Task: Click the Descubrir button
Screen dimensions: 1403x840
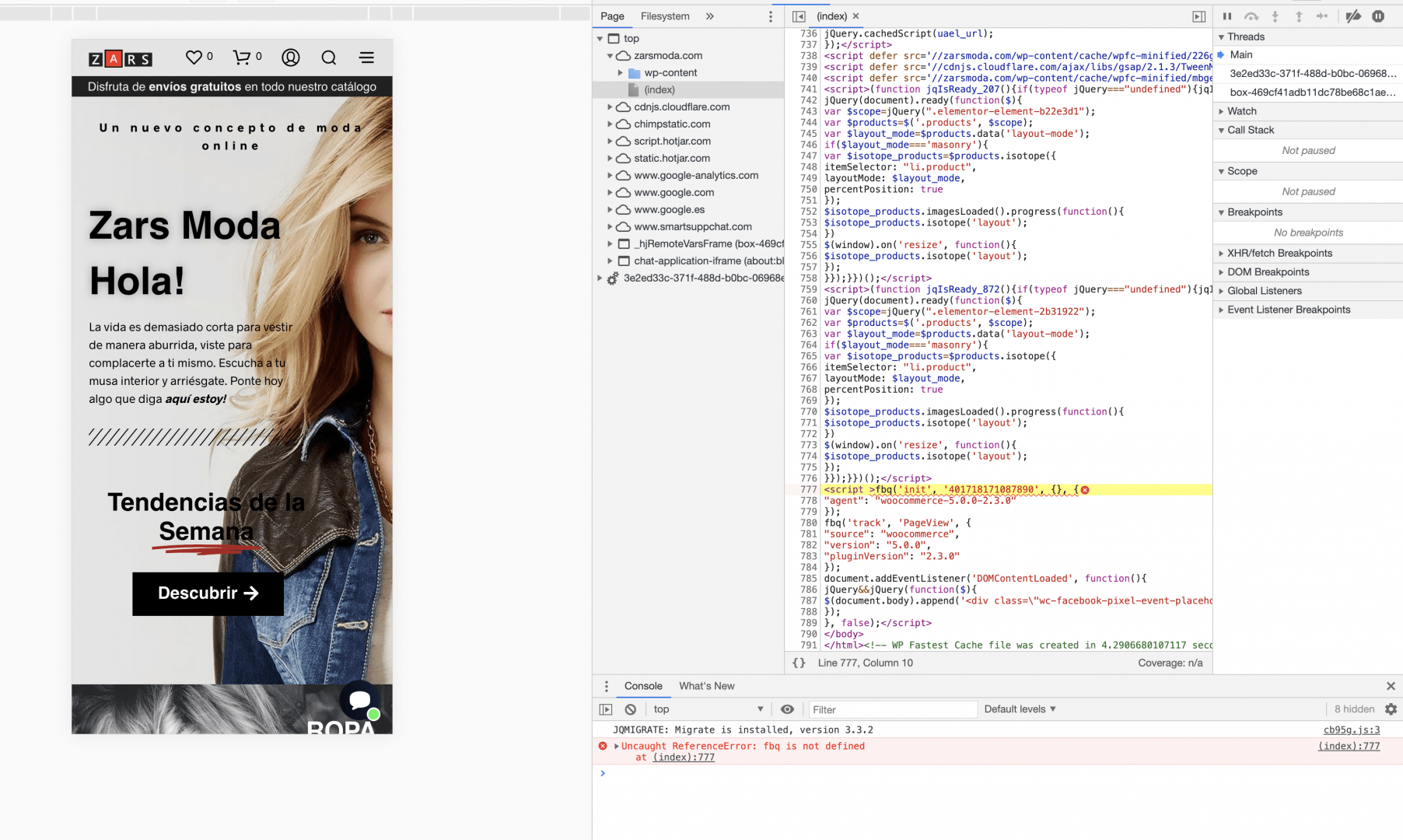Action: pyautogui.click(x=208, y=593)
